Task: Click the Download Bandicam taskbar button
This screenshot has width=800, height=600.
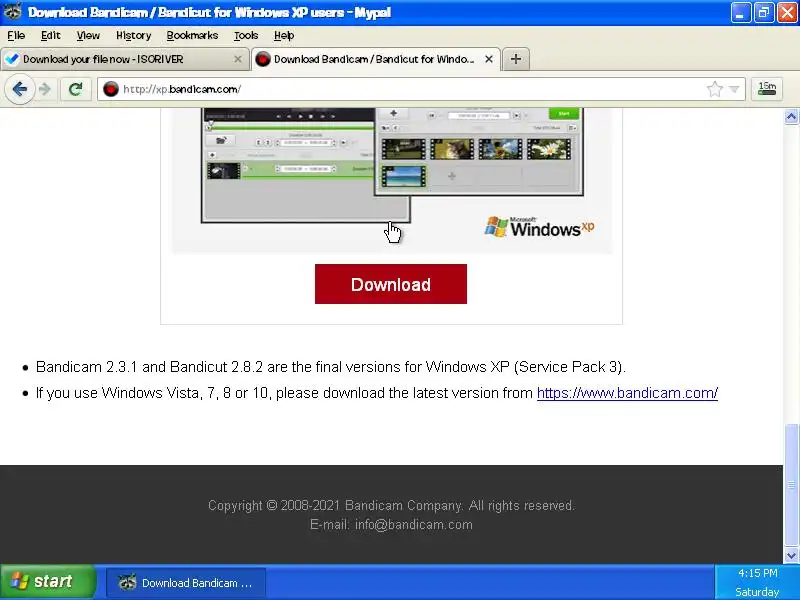Action: [186, 583]
